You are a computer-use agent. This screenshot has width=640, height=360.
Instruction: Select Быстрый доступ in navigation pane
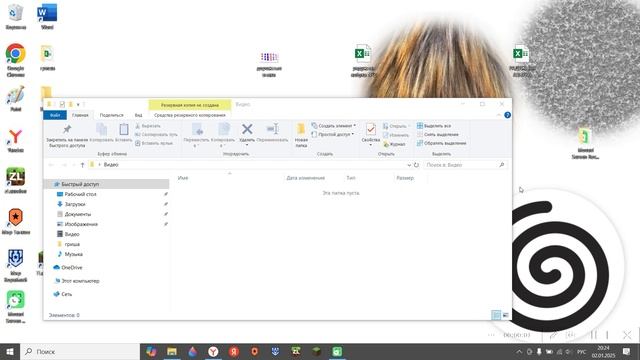click(x=107, y=184)
